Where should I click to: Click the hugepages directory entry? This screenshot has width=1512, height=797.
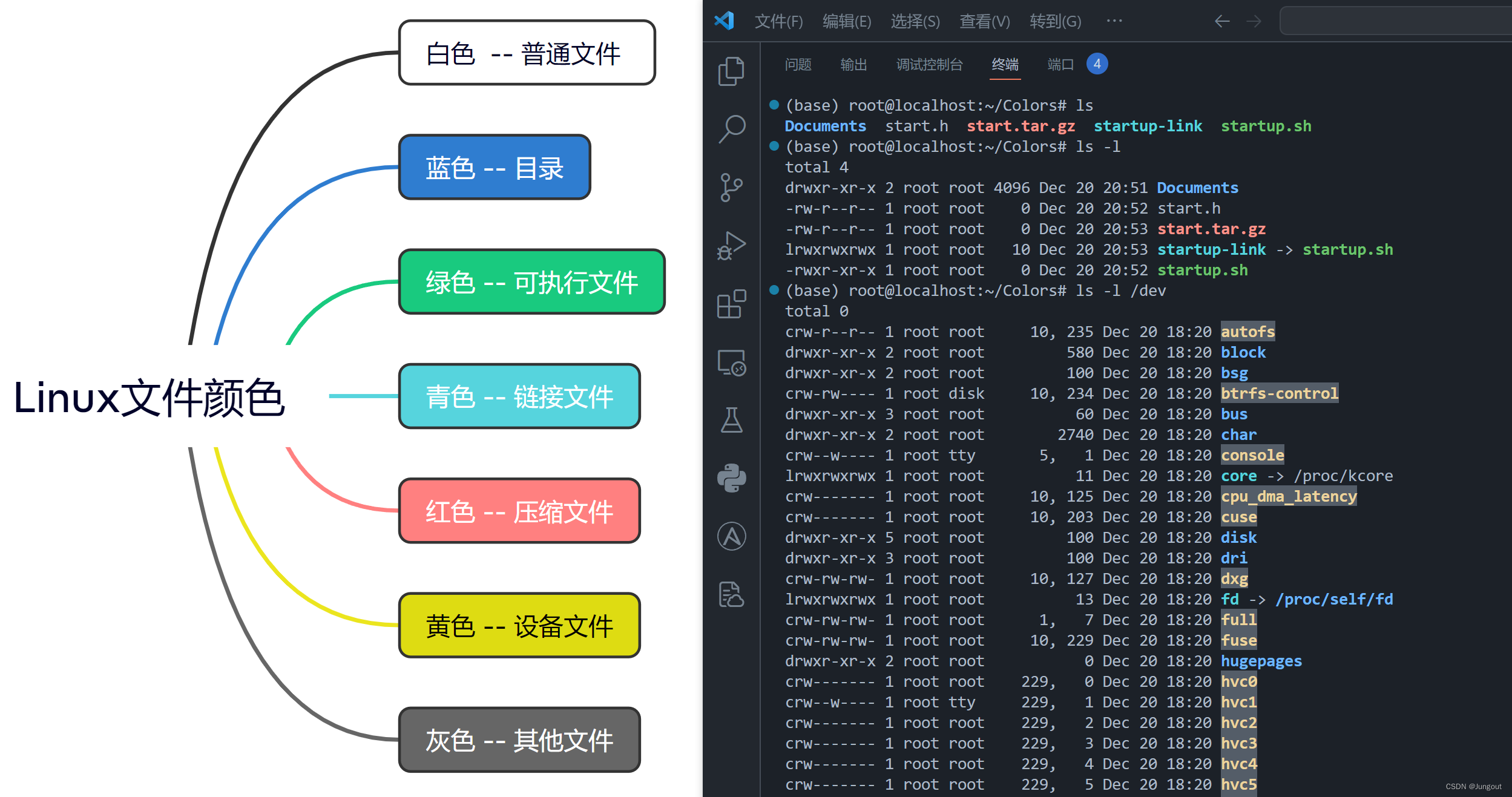(x=1261, y=661)
